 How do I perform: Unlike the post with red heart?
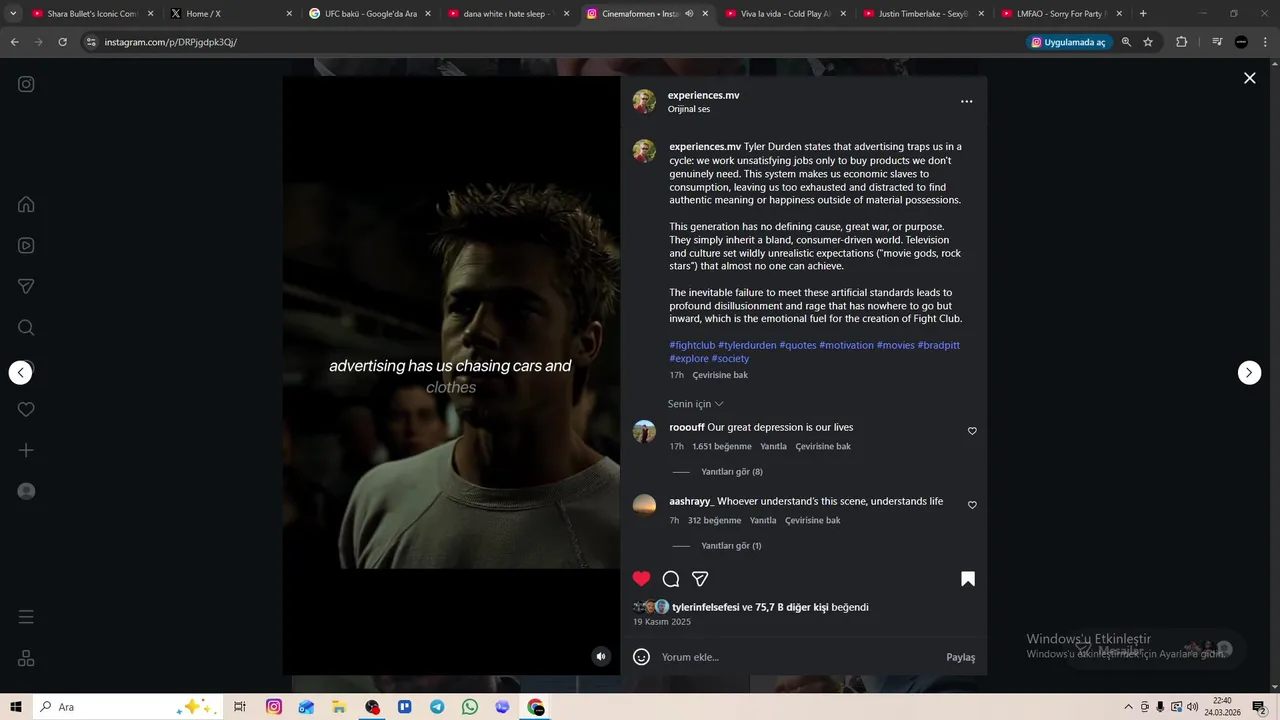642,578
